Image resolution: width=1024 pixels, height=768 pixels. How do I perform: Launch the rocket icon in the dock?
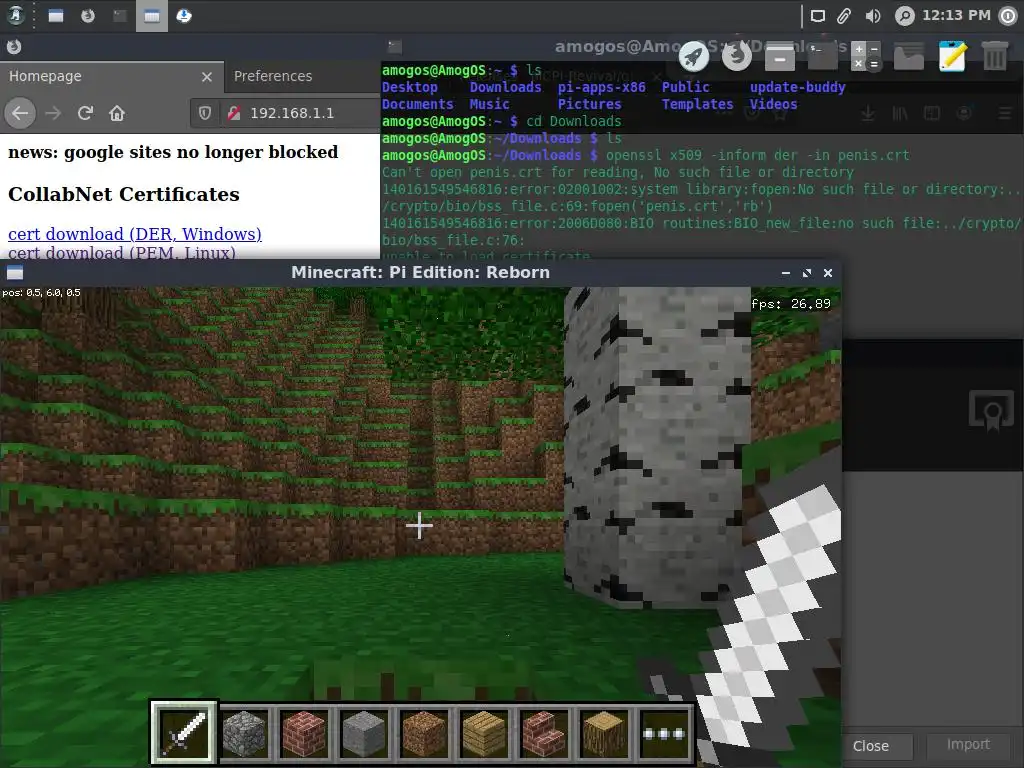point(694,57)
